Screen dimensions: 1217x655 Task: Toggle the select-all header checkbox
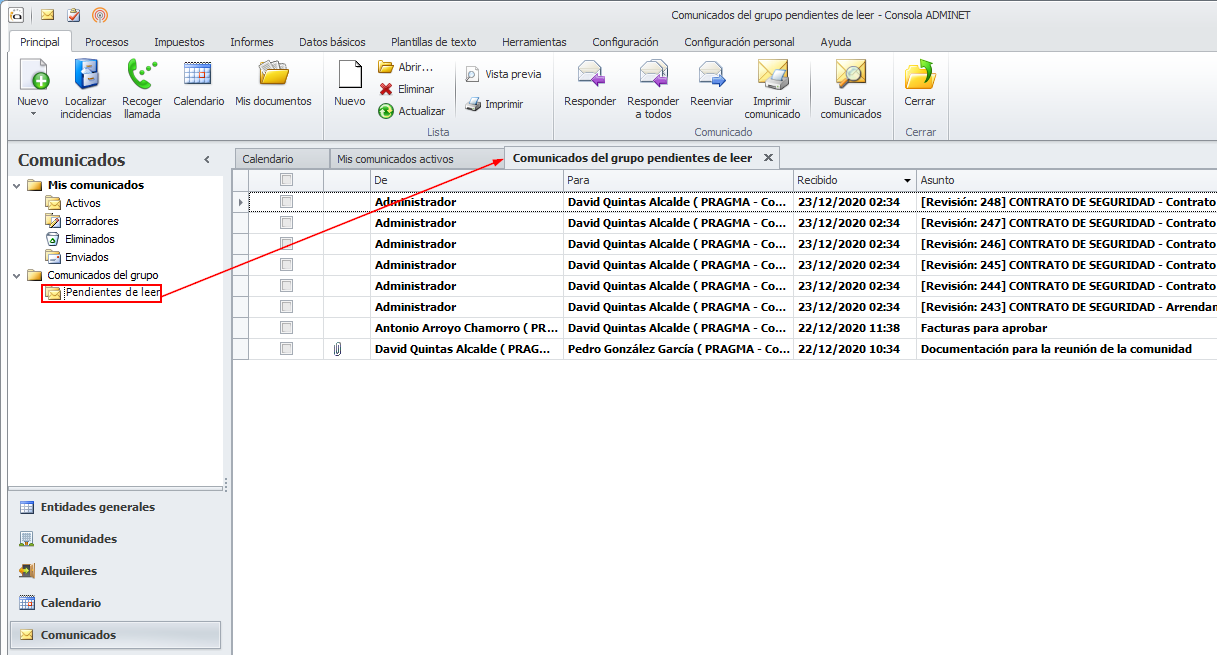click(x=286, y=180)
